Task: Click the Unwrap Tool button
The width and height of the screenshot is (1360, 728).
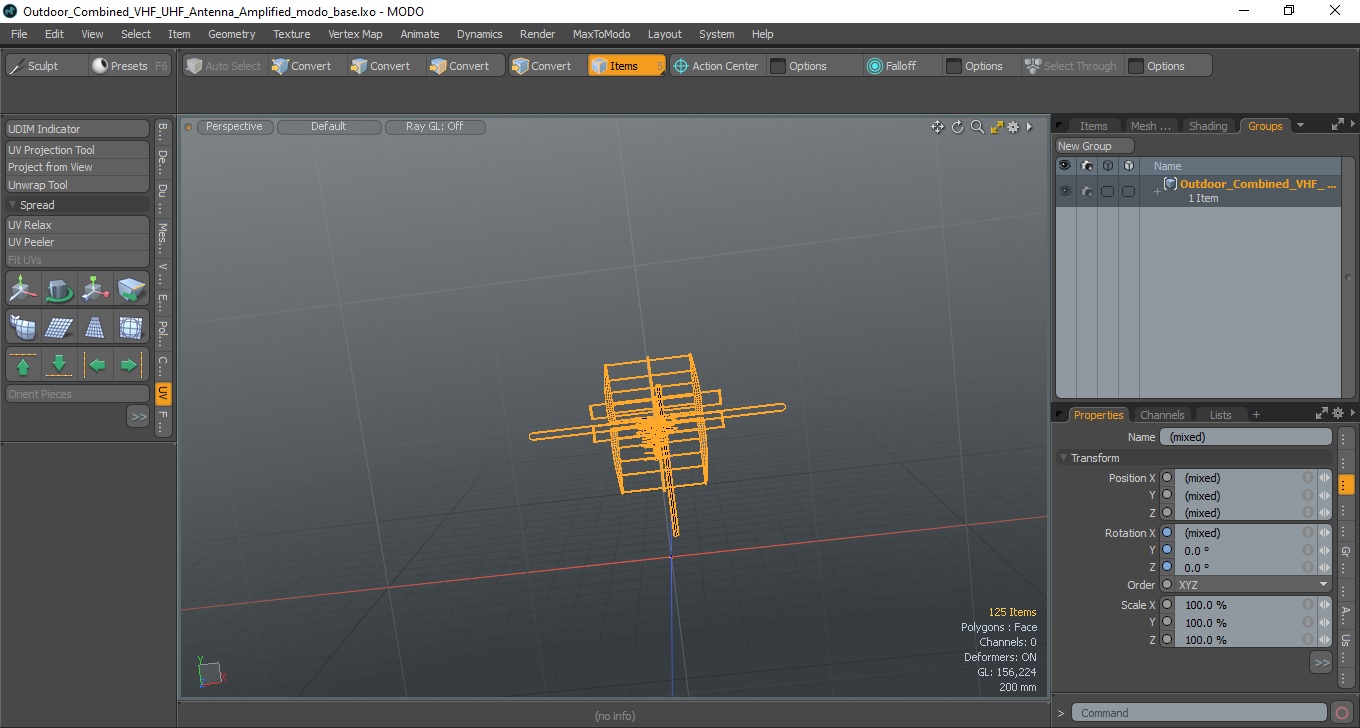Action: click(x=78, y=185)
